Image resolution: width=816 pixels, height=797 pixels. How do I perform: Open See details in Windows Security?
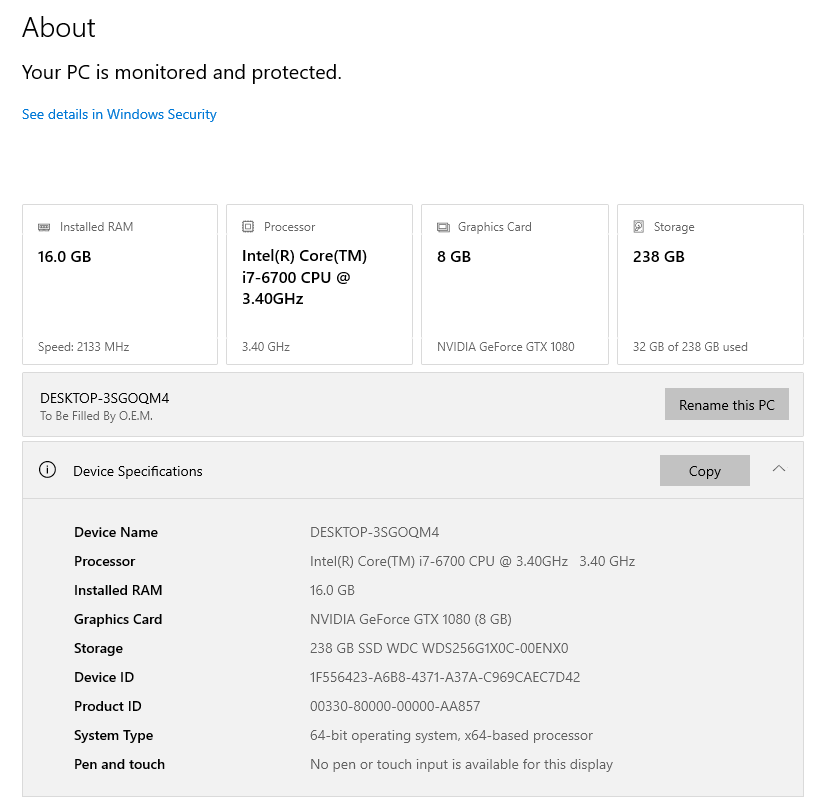tap(119, 114)
